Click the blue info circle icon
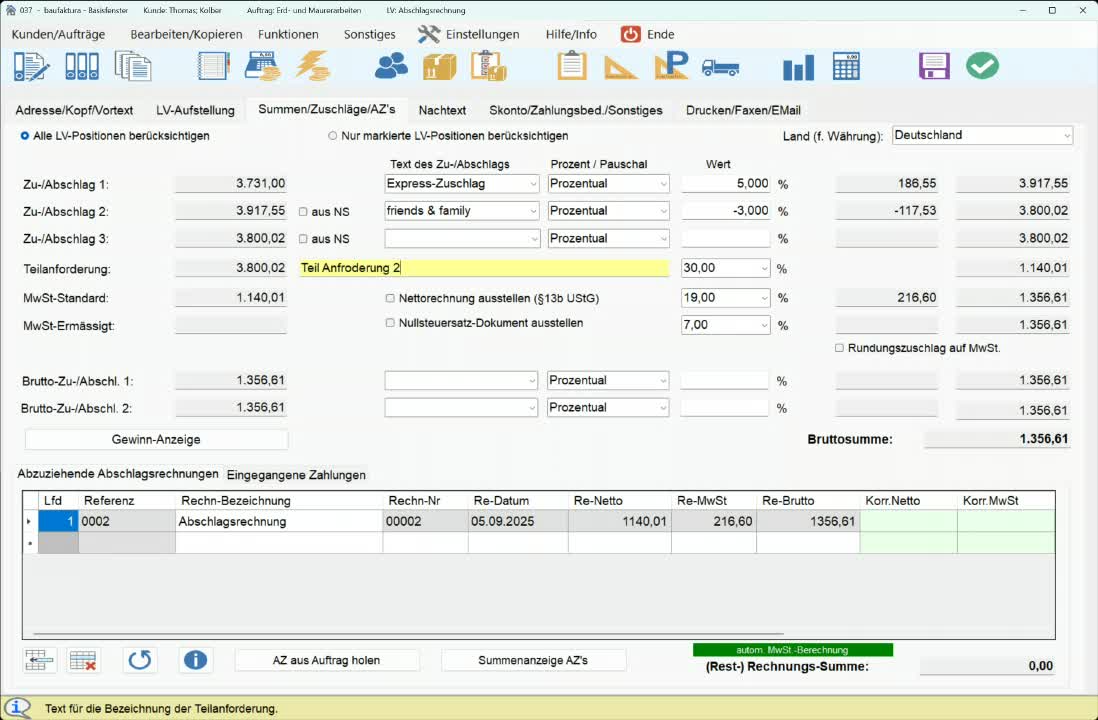The image size is (1098, 720). click(x=196, y=660)
